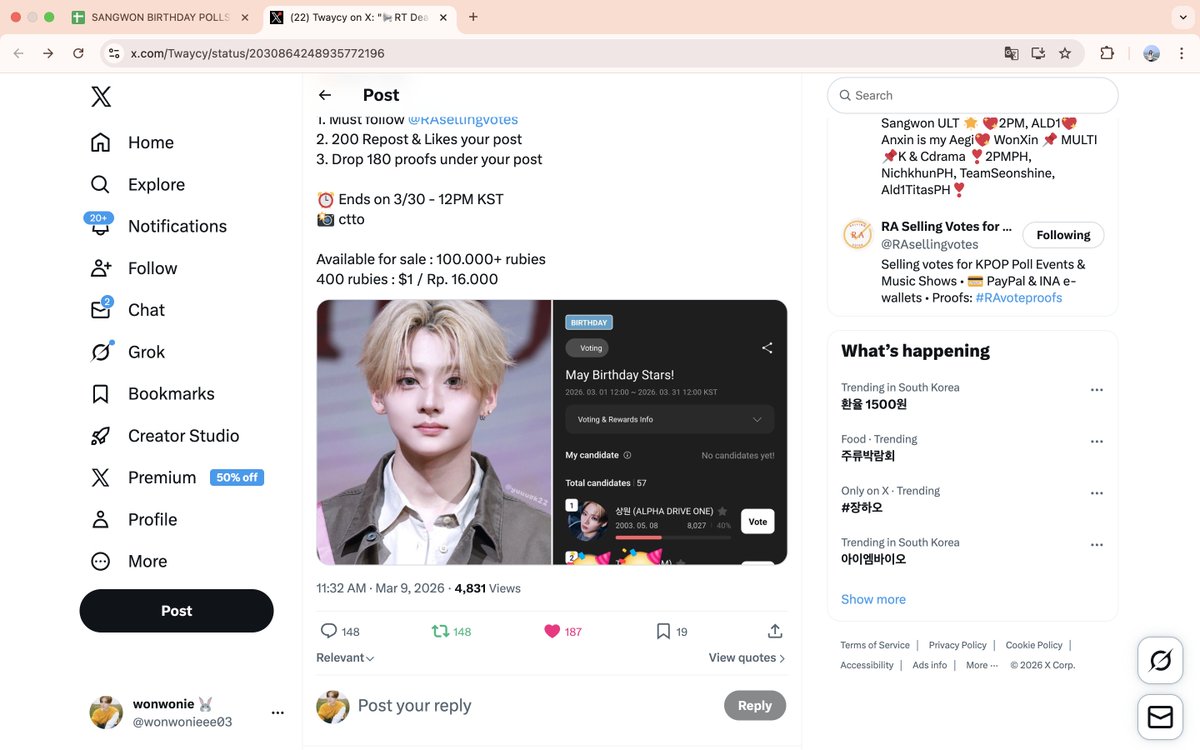Open Follow suggestions page
Screen dimensions: 1200x750
pos(133,268)
